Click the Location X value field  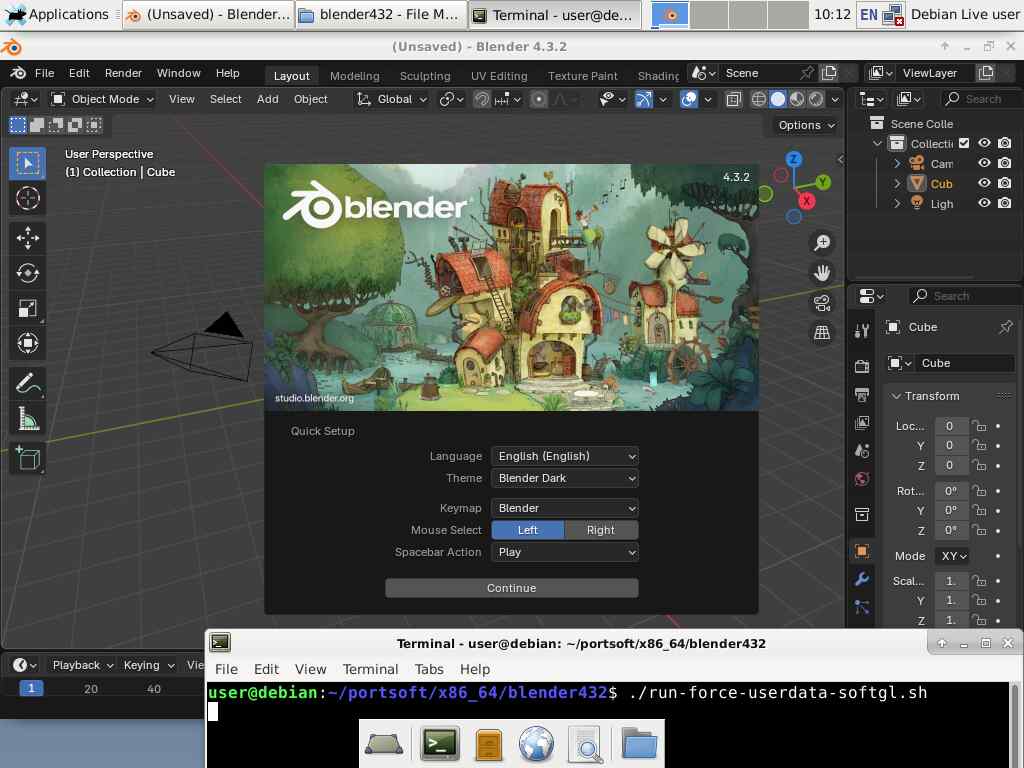point(950,426)
